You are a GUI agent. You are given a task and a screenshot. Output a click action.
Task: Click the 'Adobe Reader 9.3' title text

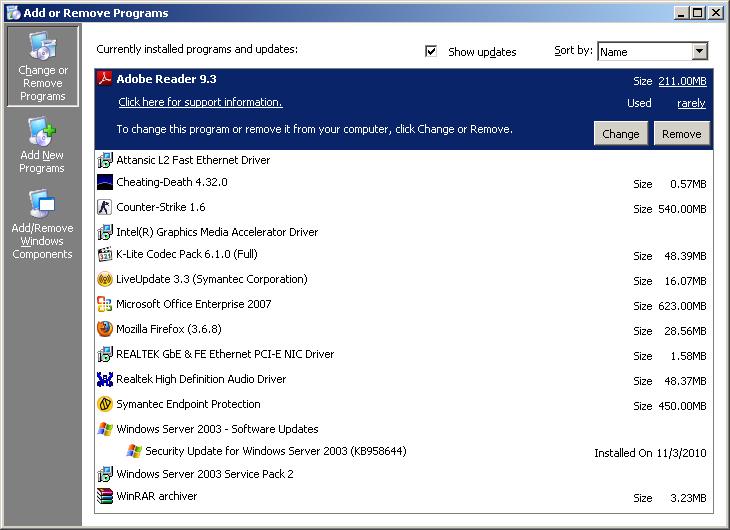pyautogui.click(x=166, y=79)
